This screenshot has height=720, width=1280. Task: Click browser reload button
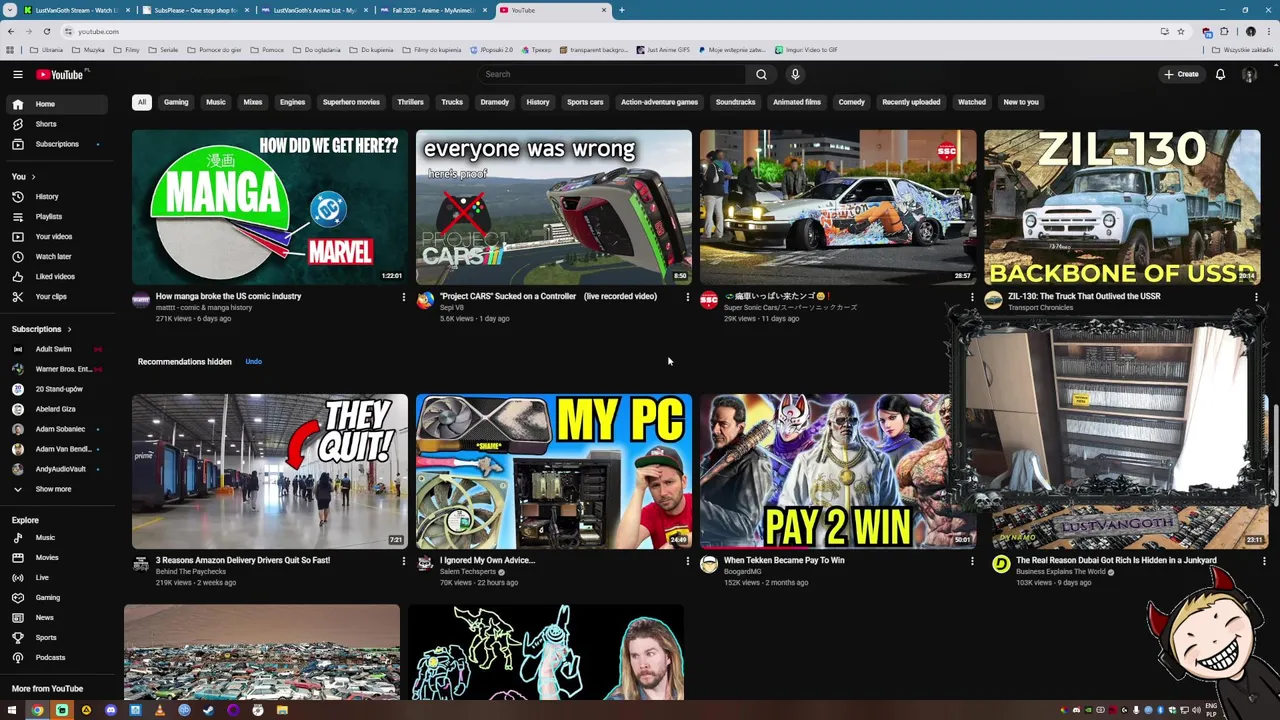tap(46, 31)
